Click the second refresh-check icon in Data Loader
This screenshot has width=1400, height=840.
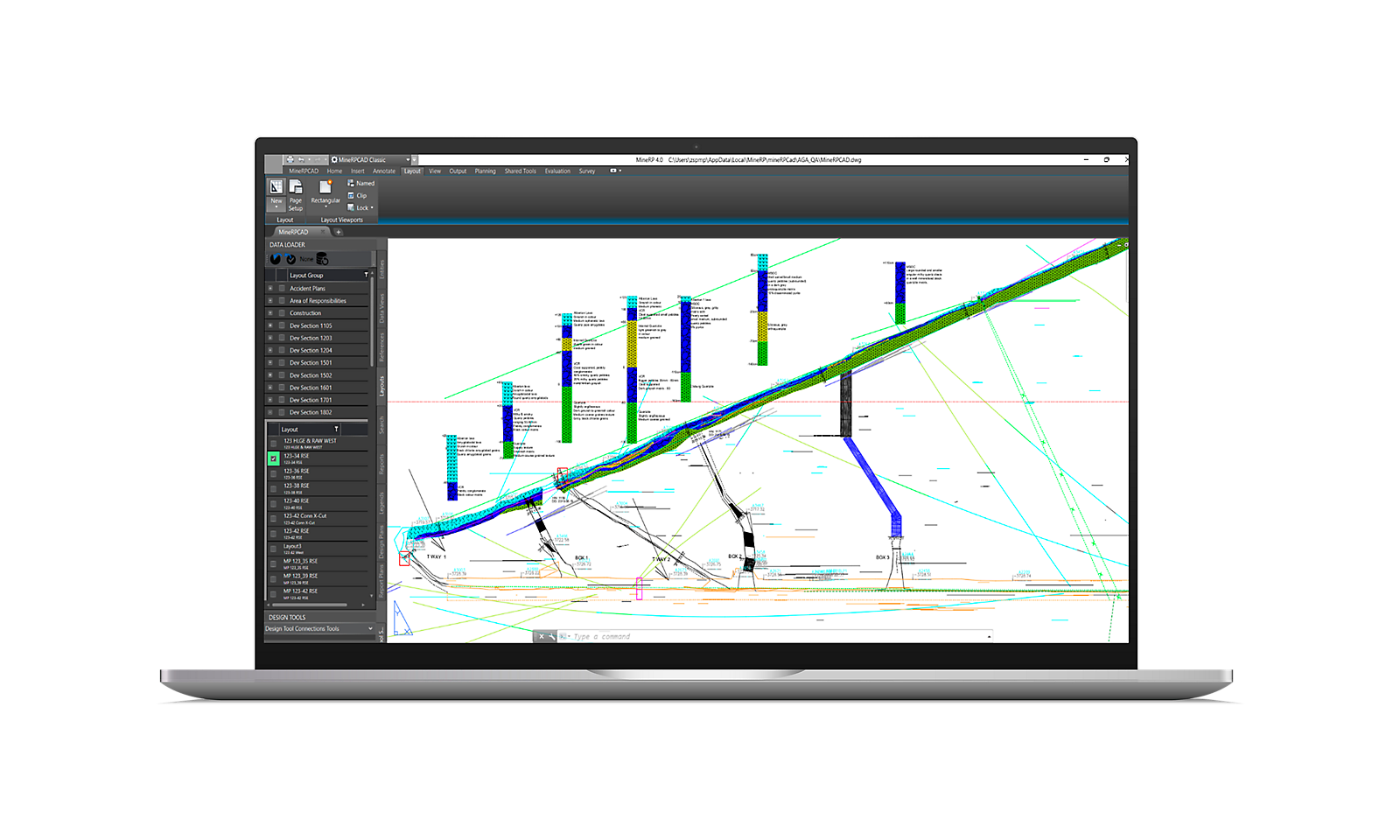290,259
